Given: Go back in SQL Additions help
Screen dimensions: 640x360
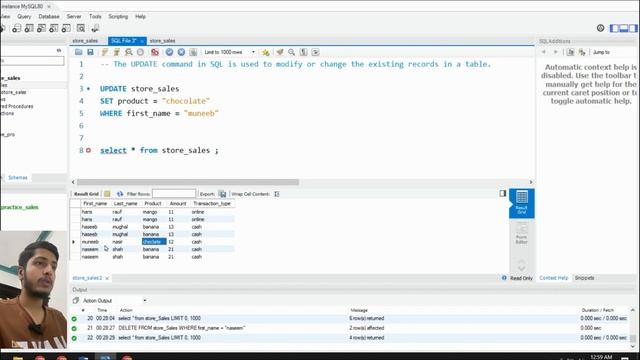Looking at the screenshot, I should tap(544, 52).
